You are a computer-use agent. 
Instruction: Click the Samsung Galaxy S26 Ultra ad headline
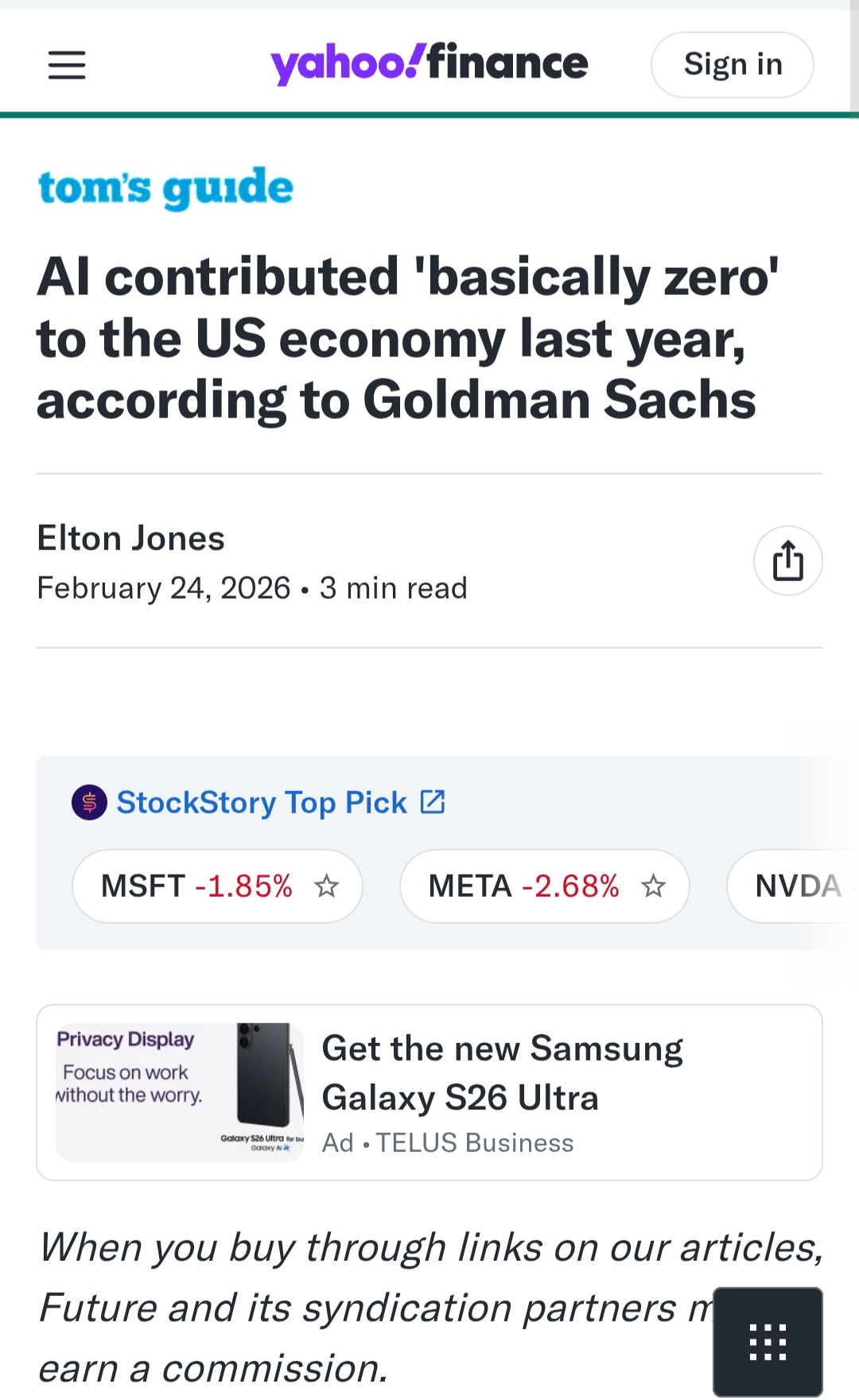pyautogui.click(x=502, y=1072)
